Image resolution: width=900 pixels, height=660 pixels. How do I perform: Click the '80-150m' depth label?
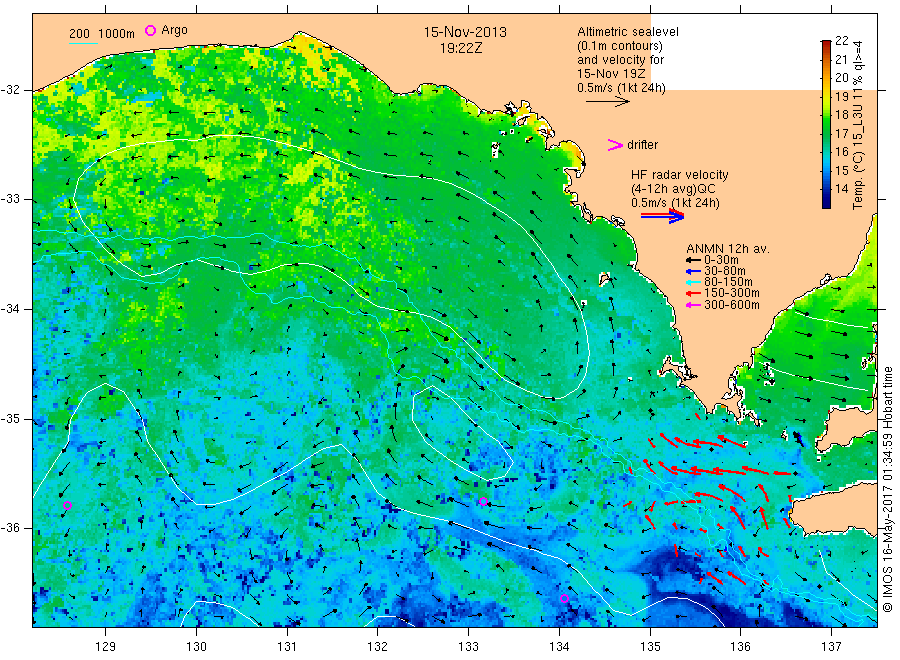pos(728,282)
